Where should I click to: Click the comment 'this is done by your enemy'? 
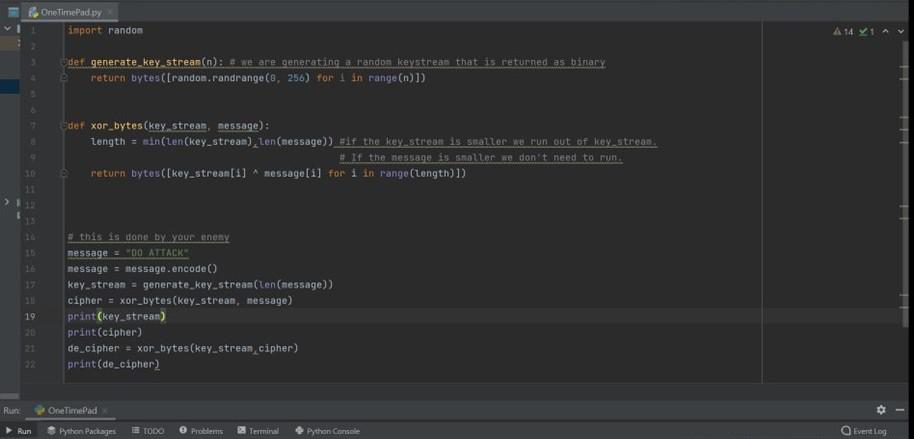[x=148, y=237]
